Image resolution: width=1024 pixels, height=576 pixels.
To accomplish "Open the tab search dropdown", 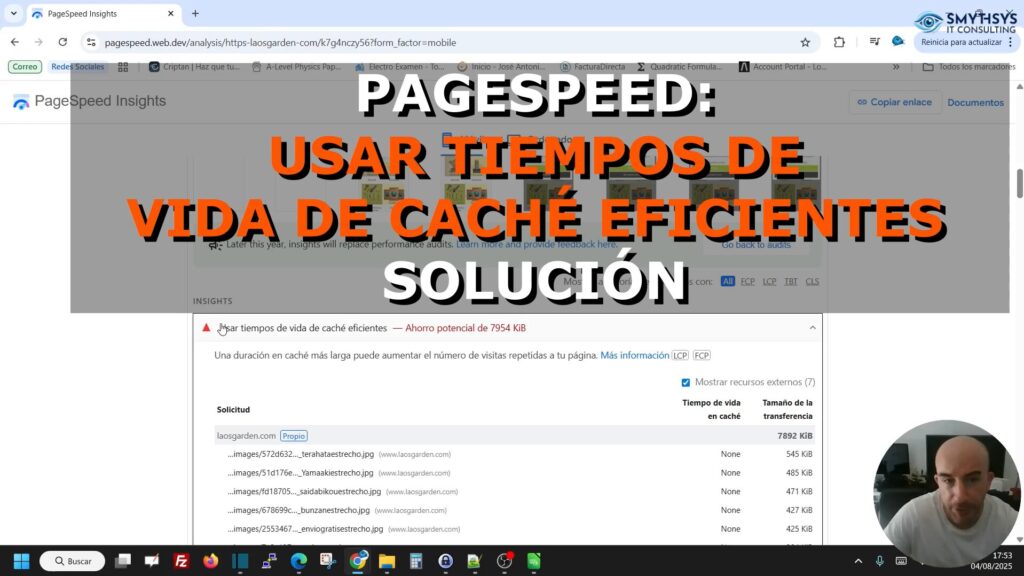I will tap(14, 13).
